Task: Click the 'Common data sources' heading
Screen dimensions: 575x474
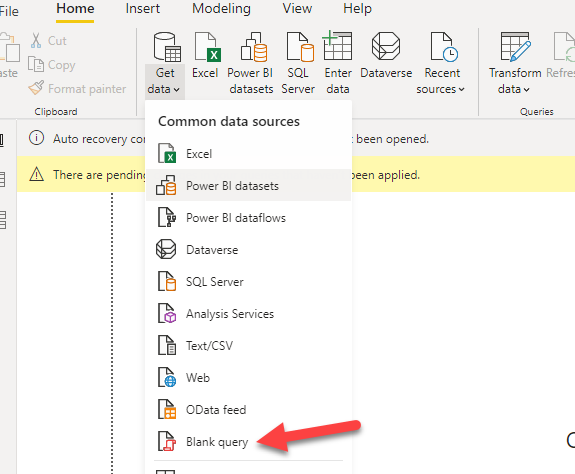Action: (229, 121)
